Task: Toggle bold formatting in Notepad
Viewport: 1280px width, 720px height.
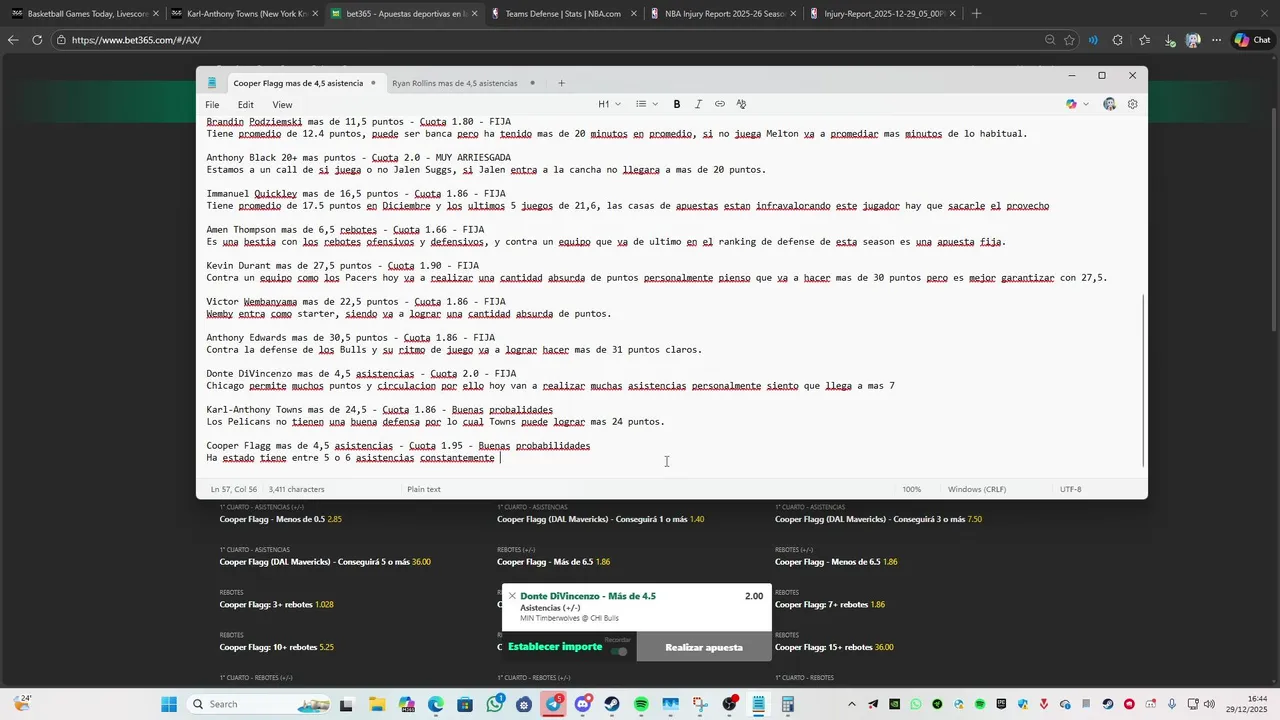Action: (677, 104)
